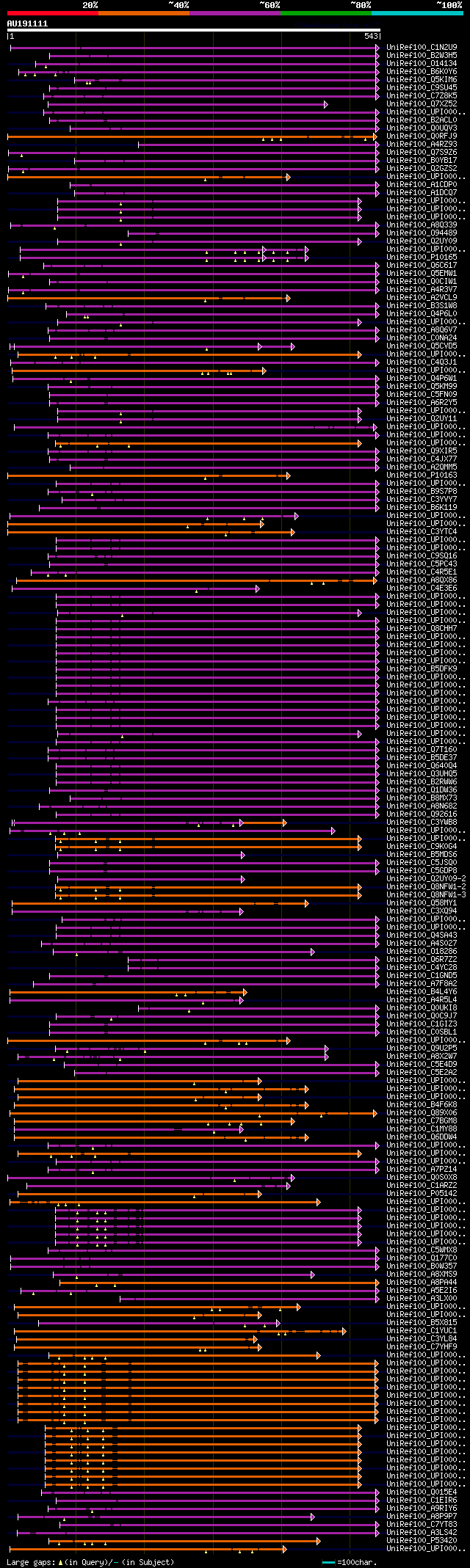The width and height of the screenshot is (470, 1568).
Task: Select label UniRef100_A8QX86
Action: pyautogui.click(x=422, y=580)
